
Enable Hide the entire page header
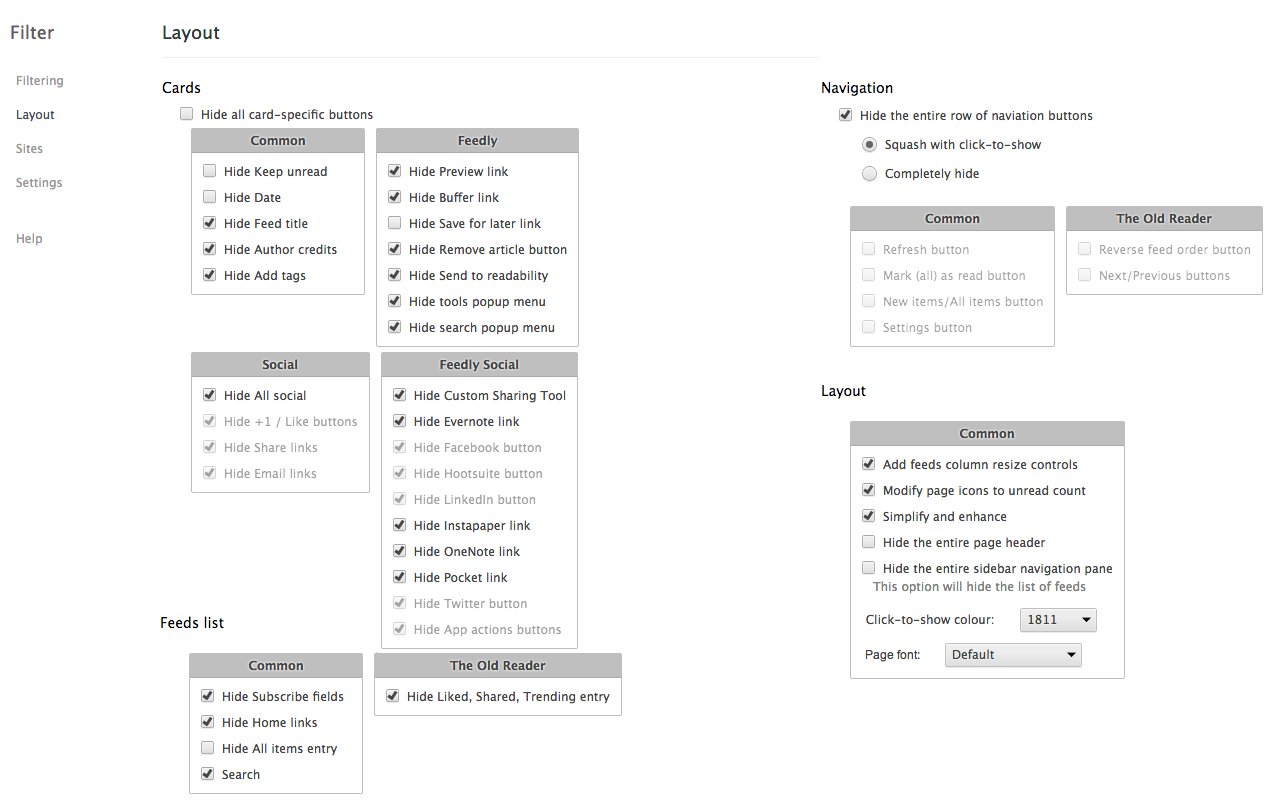pos(869,542)
